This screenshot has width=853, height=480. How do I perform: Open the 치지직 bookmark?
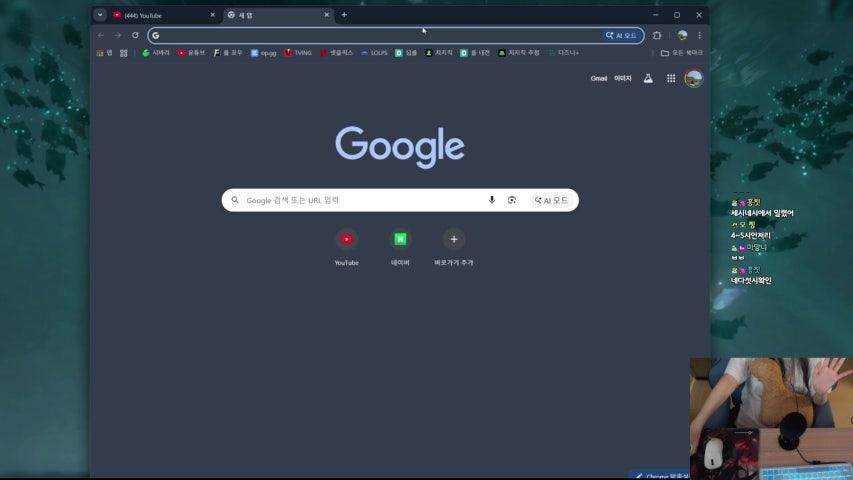(x=438, y=53)
